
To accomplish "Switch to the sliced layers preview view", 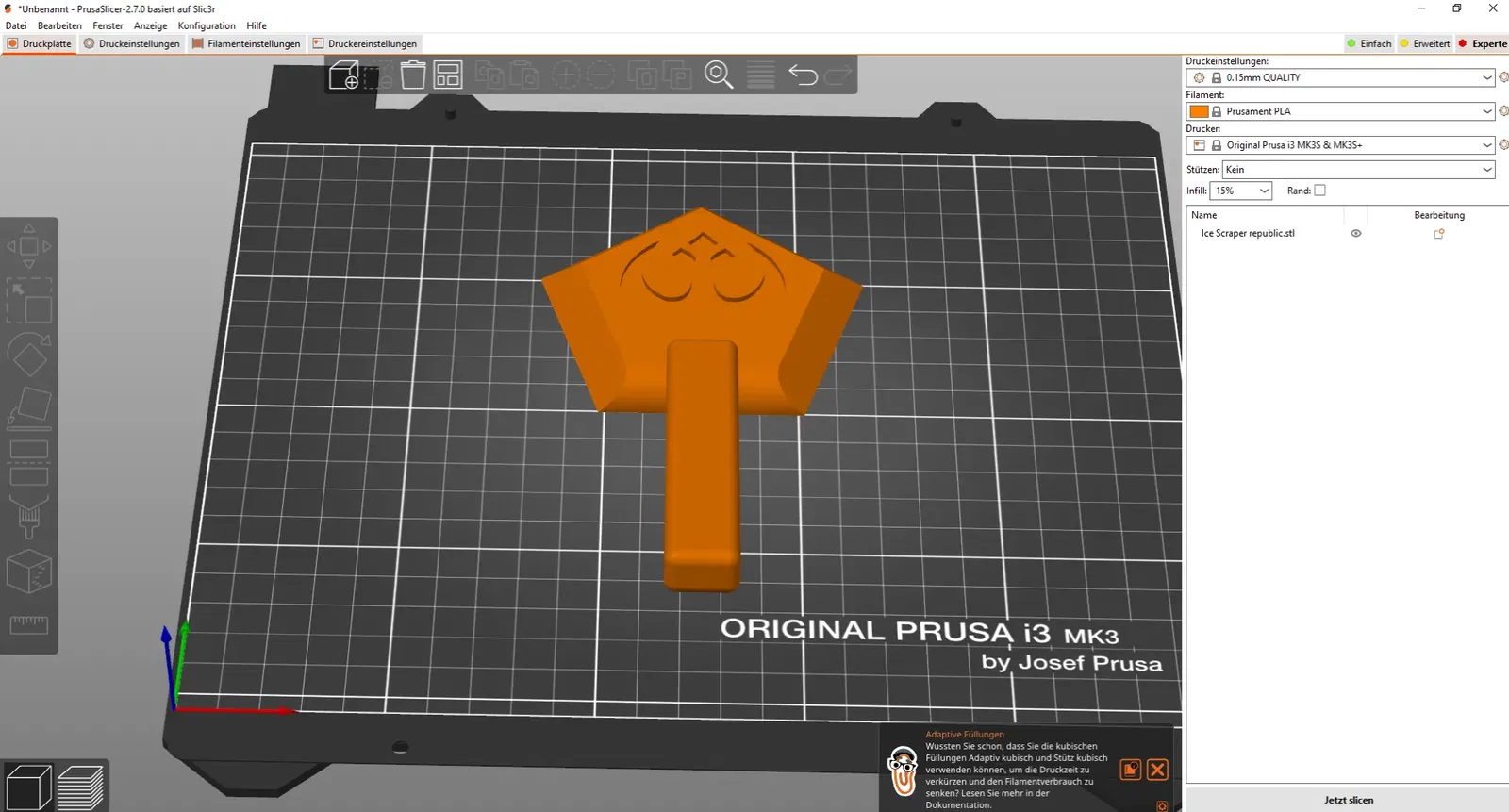I will 80,787.
